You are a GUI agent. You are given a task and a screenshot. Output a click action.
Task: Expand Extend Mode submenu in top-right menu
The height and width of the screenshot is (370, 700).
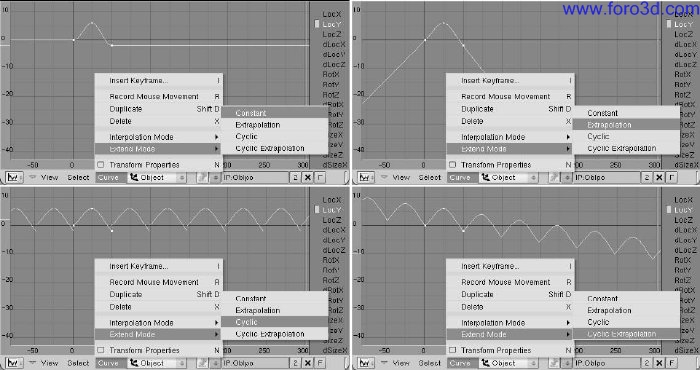point(510,149)
